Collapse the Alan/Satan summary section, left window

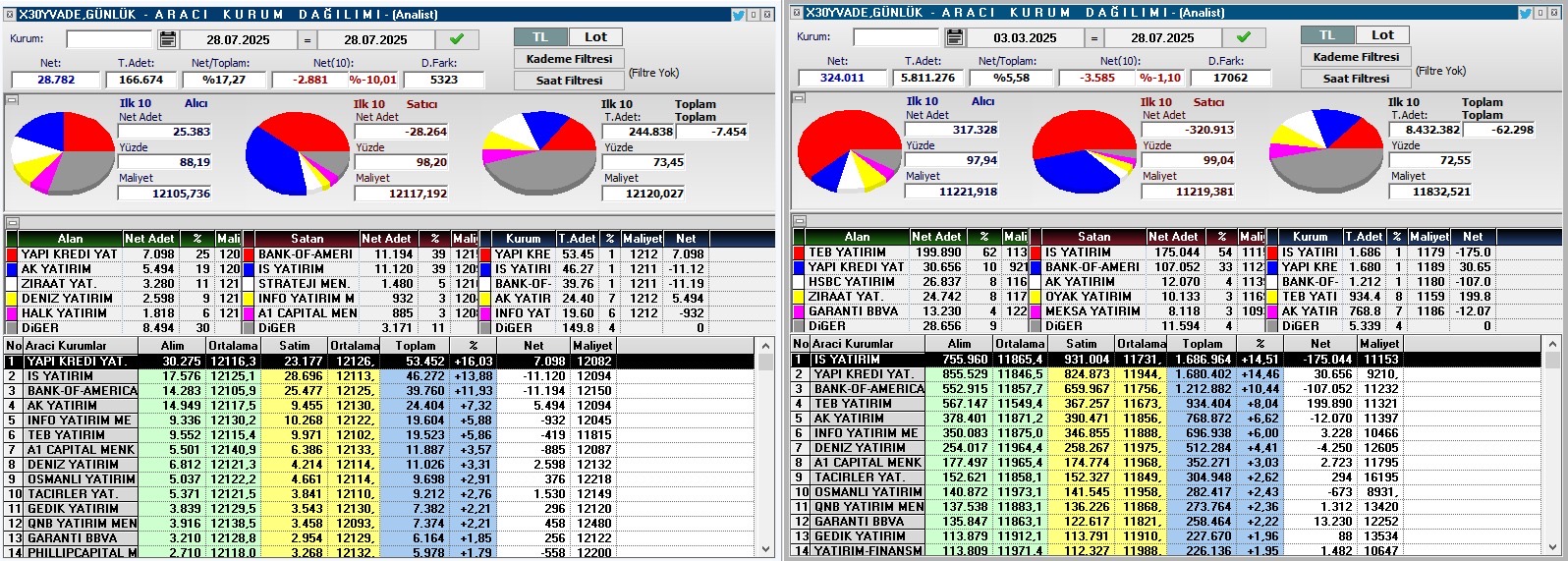[12, 223]
